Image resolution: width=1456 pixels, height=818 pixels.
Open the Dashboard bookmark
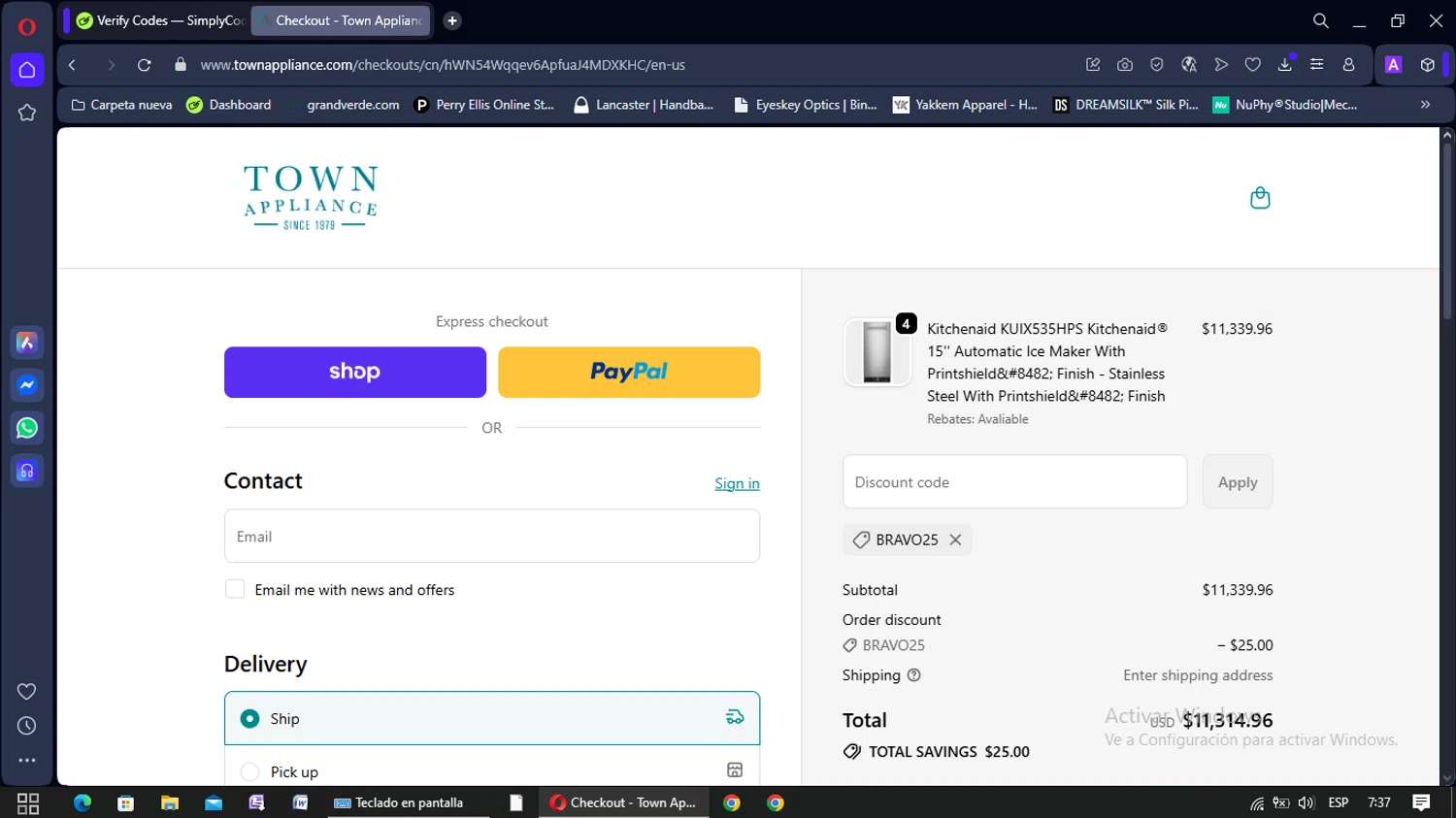229,105
